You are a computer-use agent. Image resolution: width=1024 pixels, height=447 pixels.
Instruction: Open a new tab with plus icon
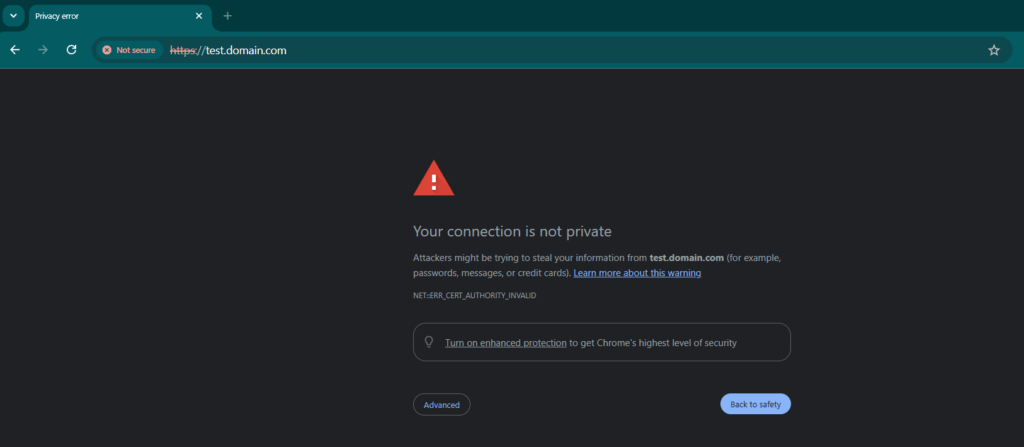coord(227,16)
